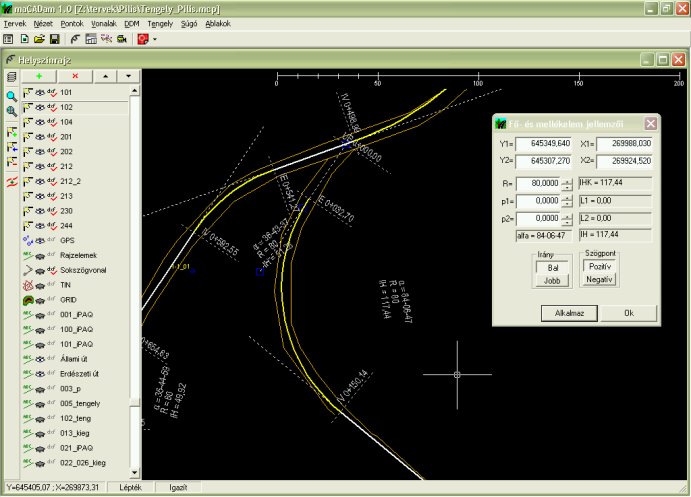This screenshot has width=691, height=497.
Task: Choose Pozitív under Szögpont
Action: click(x=600, y=266)
